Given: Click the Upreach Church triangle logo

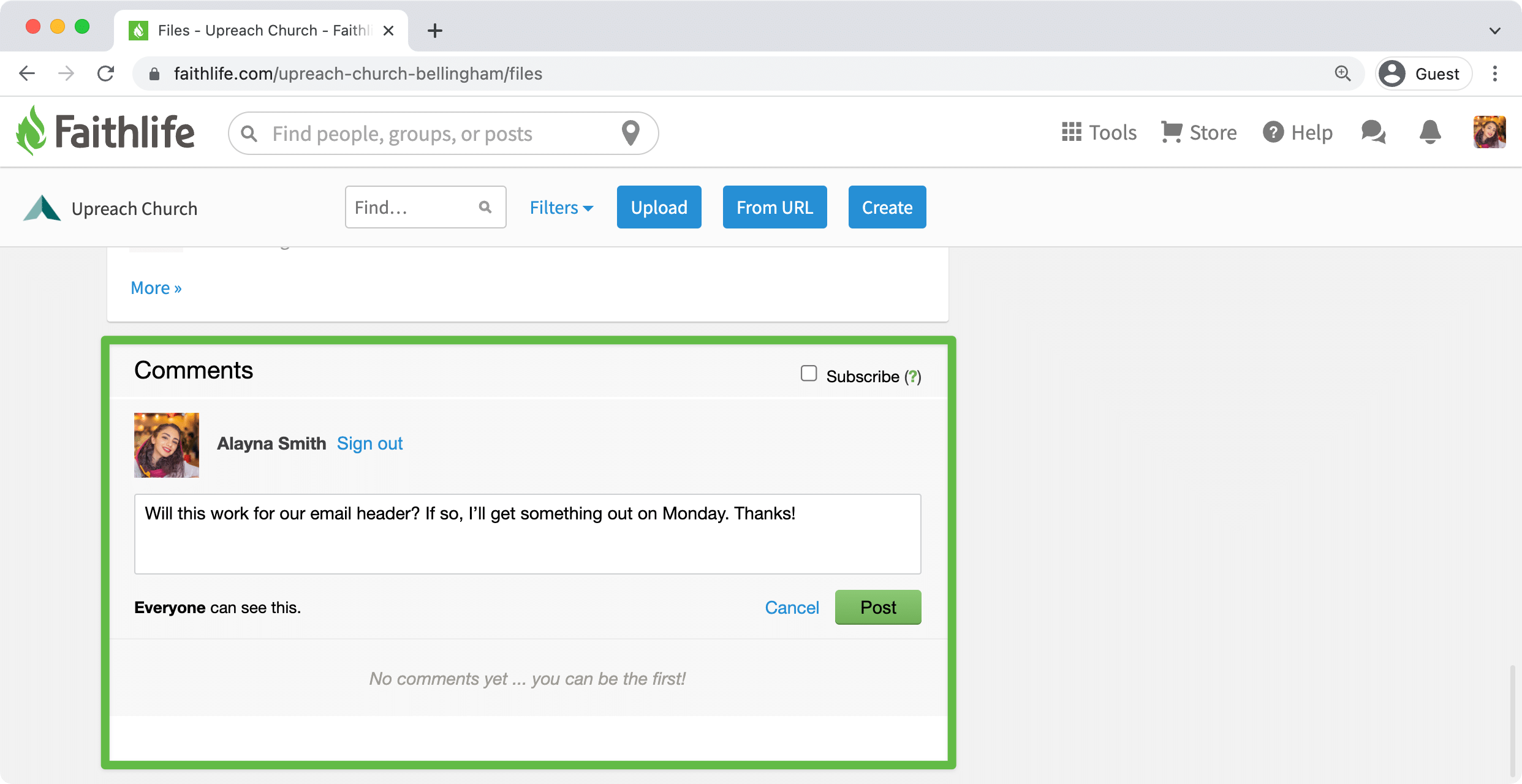Looking at the screenshot, I should [x=42, y=208].
